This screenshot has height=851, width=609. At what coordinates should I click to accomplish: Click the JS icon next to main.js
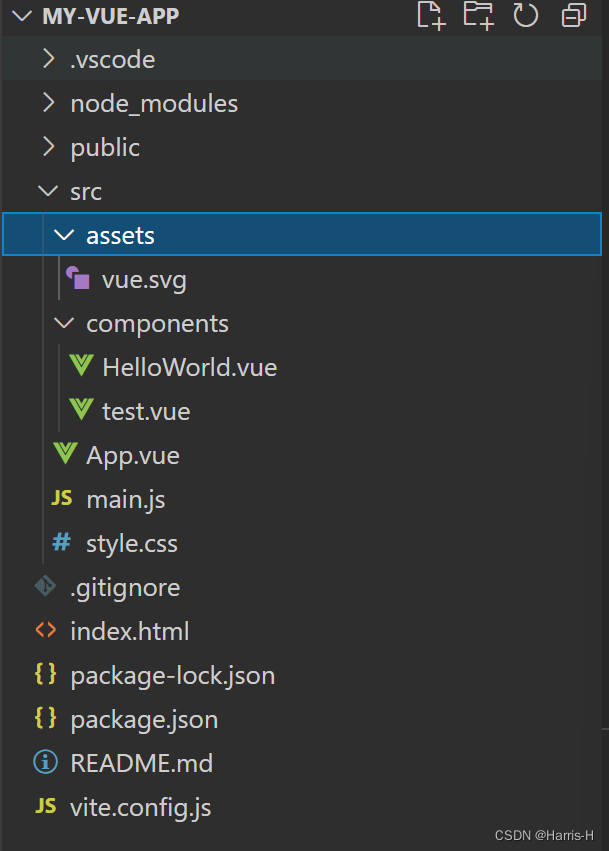62,499
